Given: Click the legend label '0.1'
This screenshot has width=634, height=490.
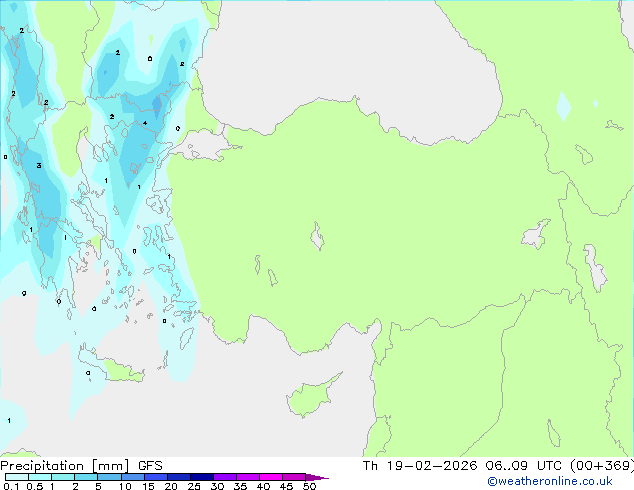Looking at the screenshot, I should (x=11, y=486).
